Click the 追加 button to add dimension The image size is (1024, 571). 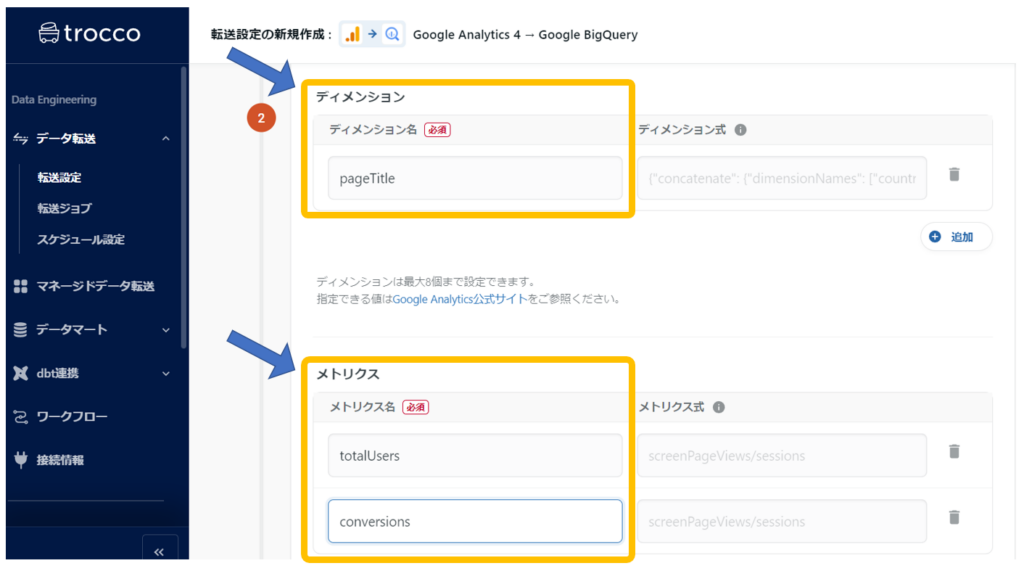pyautogui.click(x=955, y=237)
